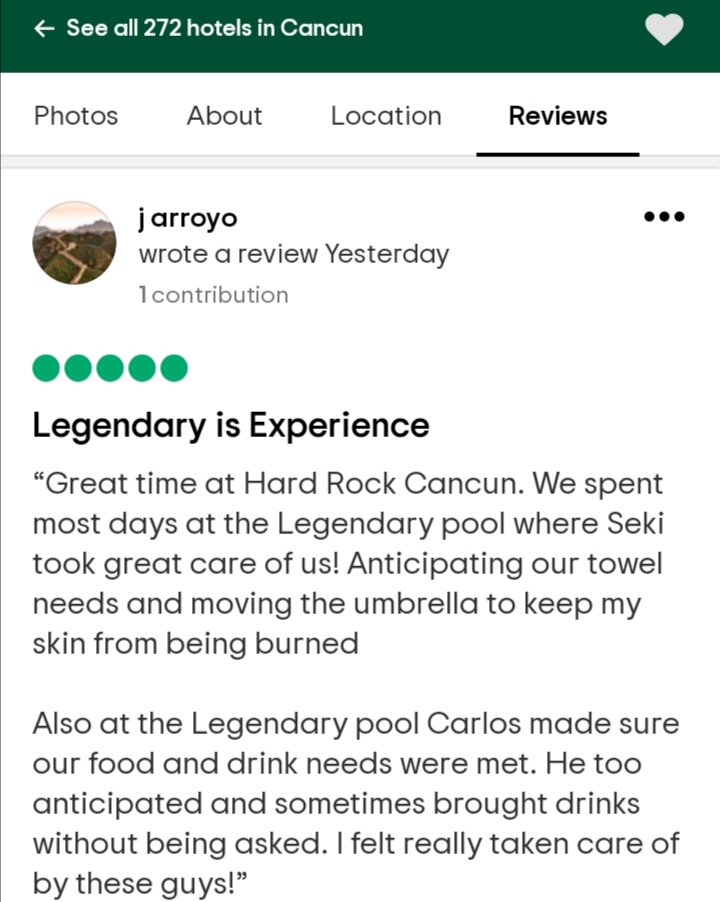
Task: Switch to the Photos tab
Action: pyautogui.click(x=76, y=116)
